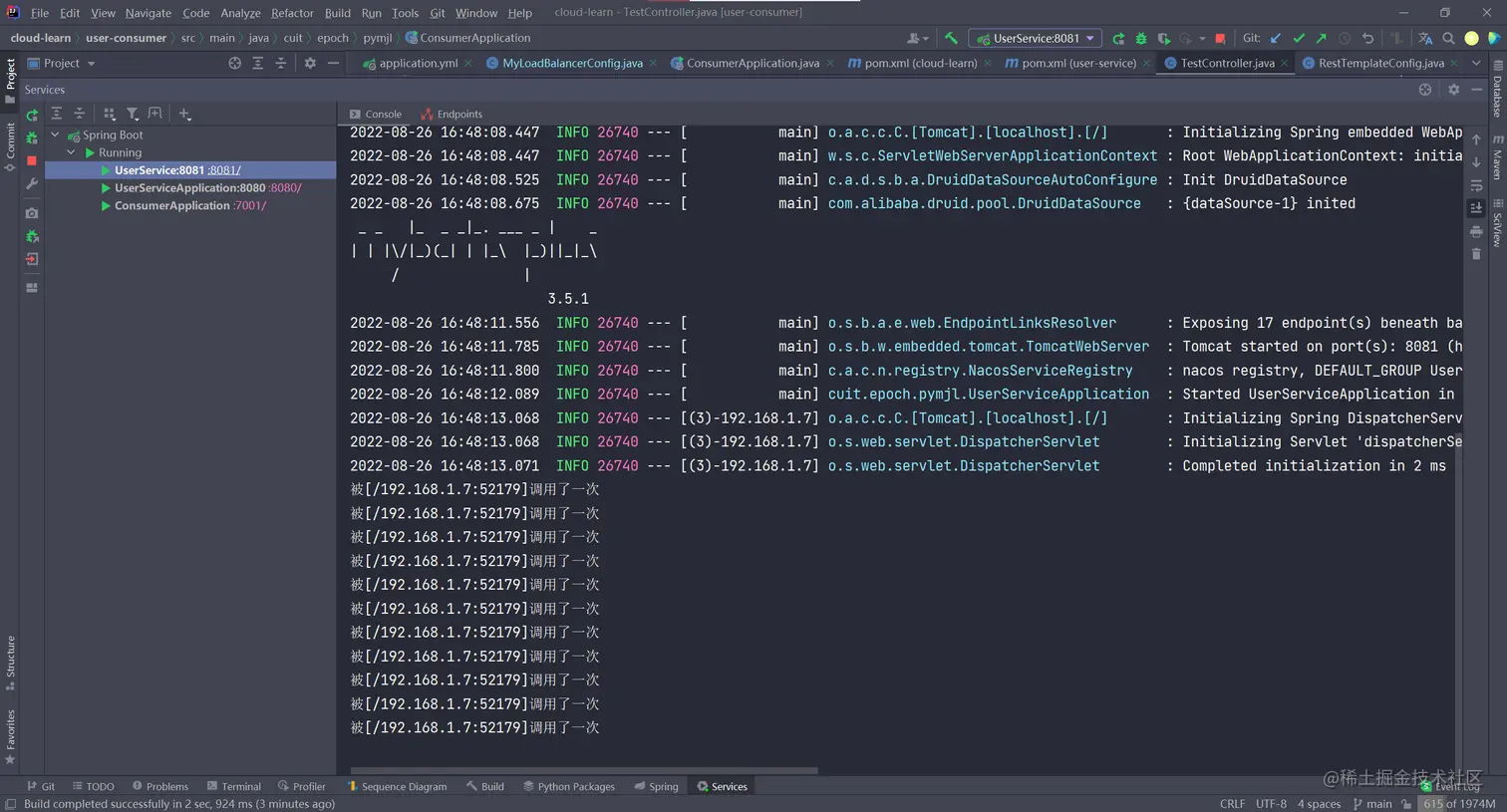Switch to the Endpoints tab
Viewport: 1507px width, 812px height.
tap(452, 114)
